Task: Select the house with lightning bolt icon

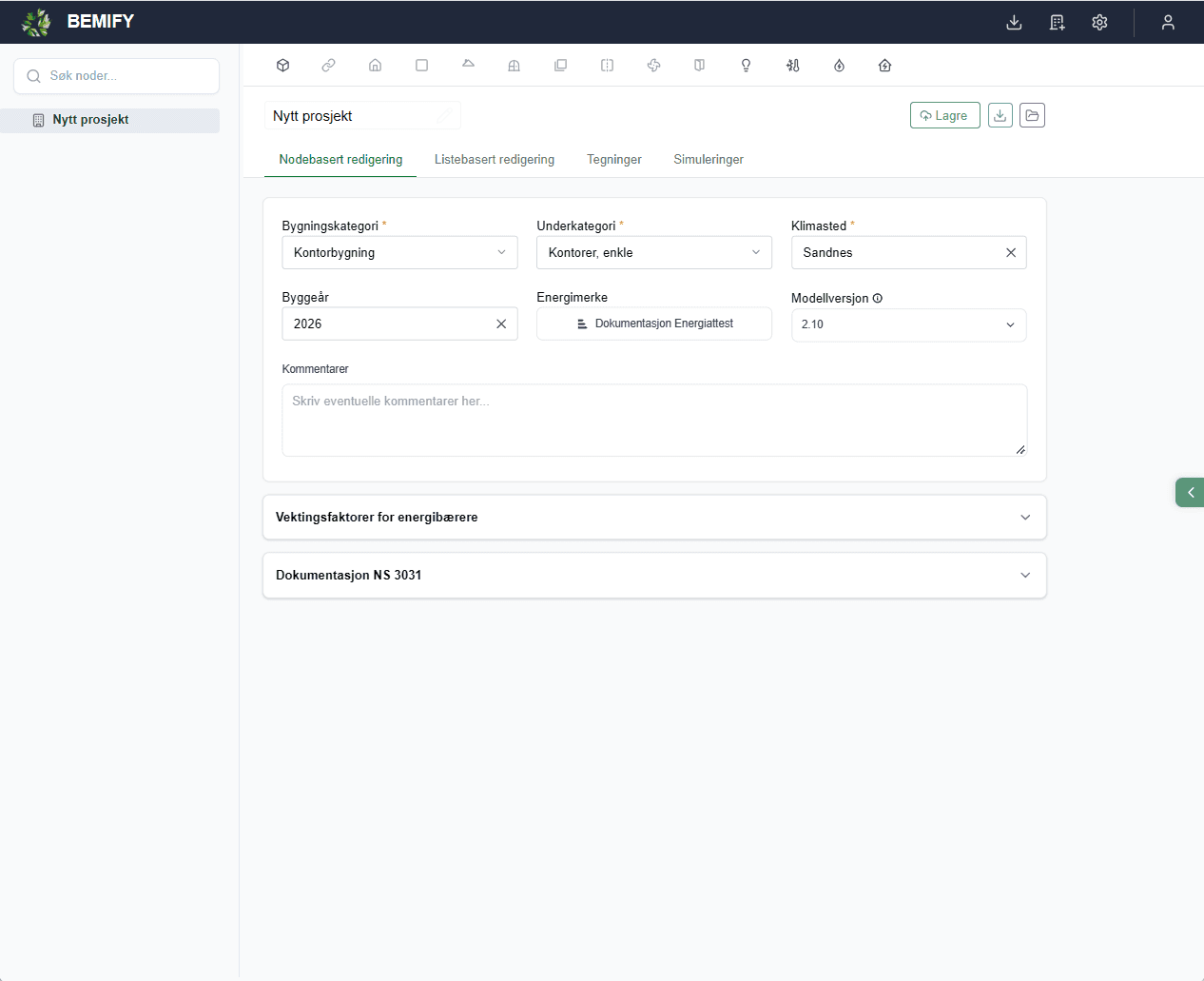Action: point(885,66)
